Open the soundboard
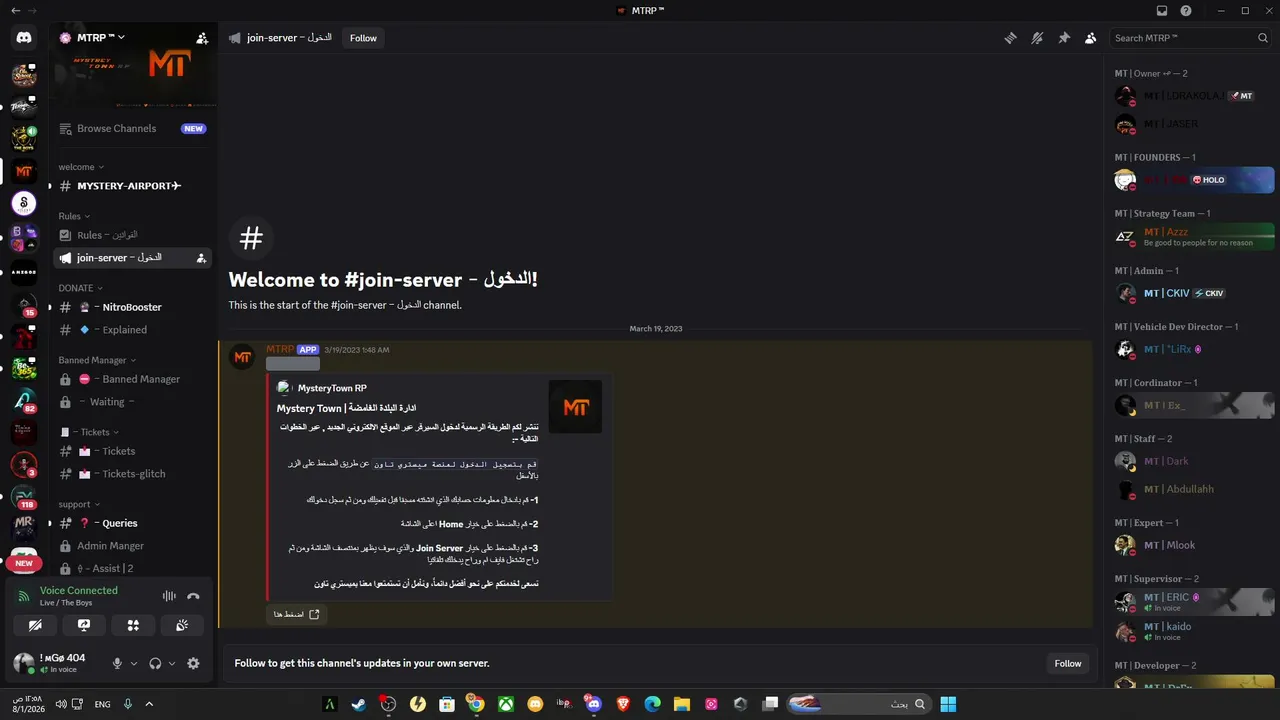 click(x=182, y=625)
